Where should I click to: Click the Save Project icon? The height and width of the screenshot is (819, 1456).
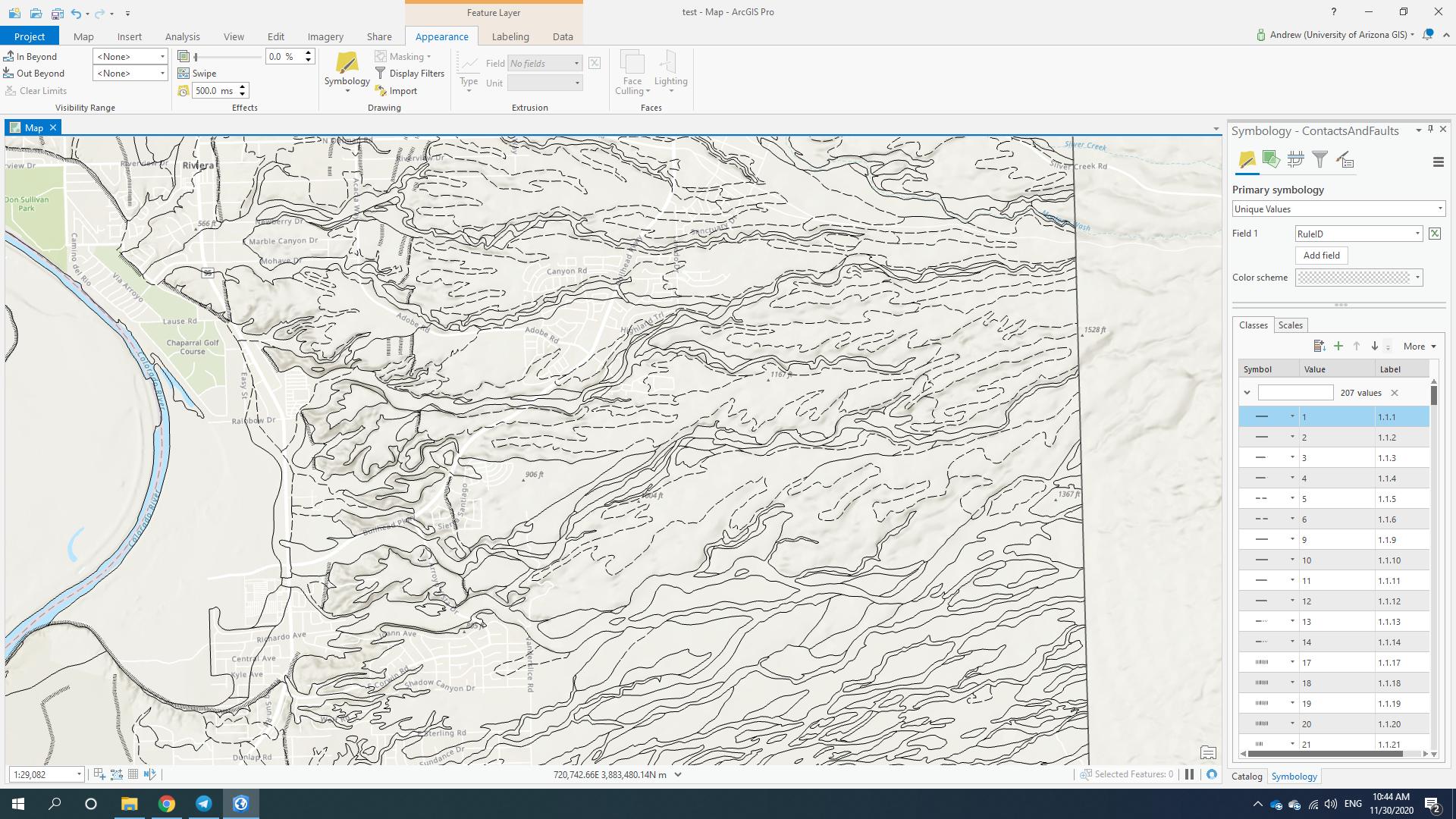(57, 13)
